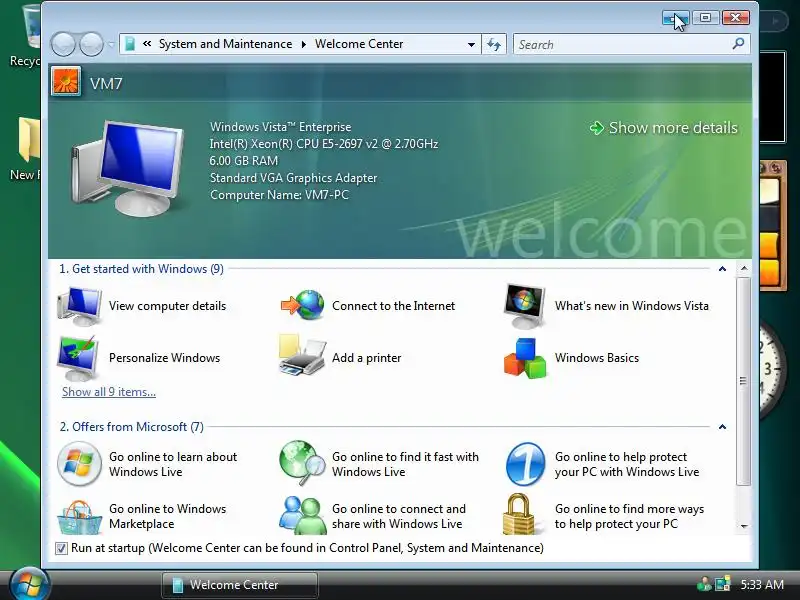Click the green arrow beside Show more details
The image size is (800, 600).
(596, 128)
